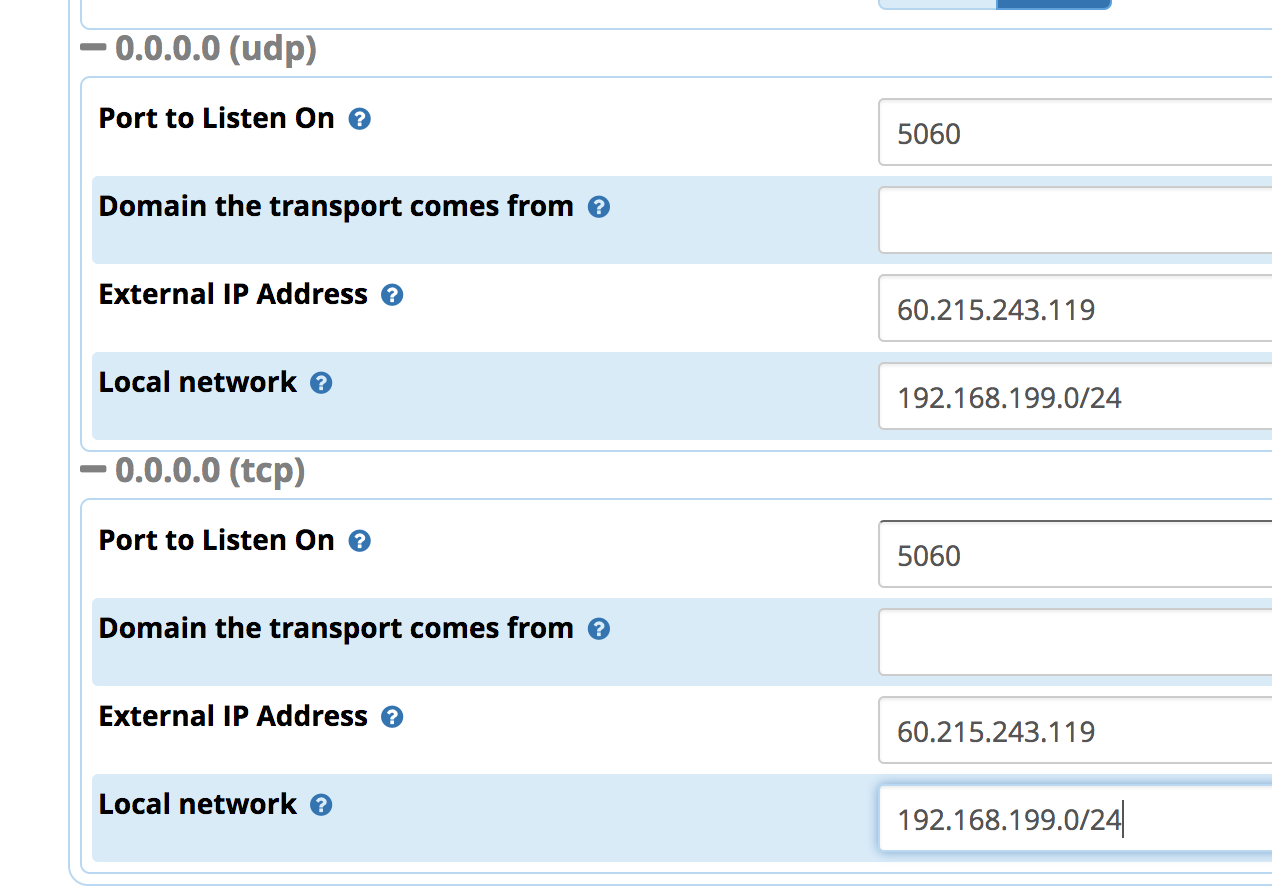Edit the udp External IP Address field
The width and height of the screenshot is (1272, 886).
(1075, 308)
